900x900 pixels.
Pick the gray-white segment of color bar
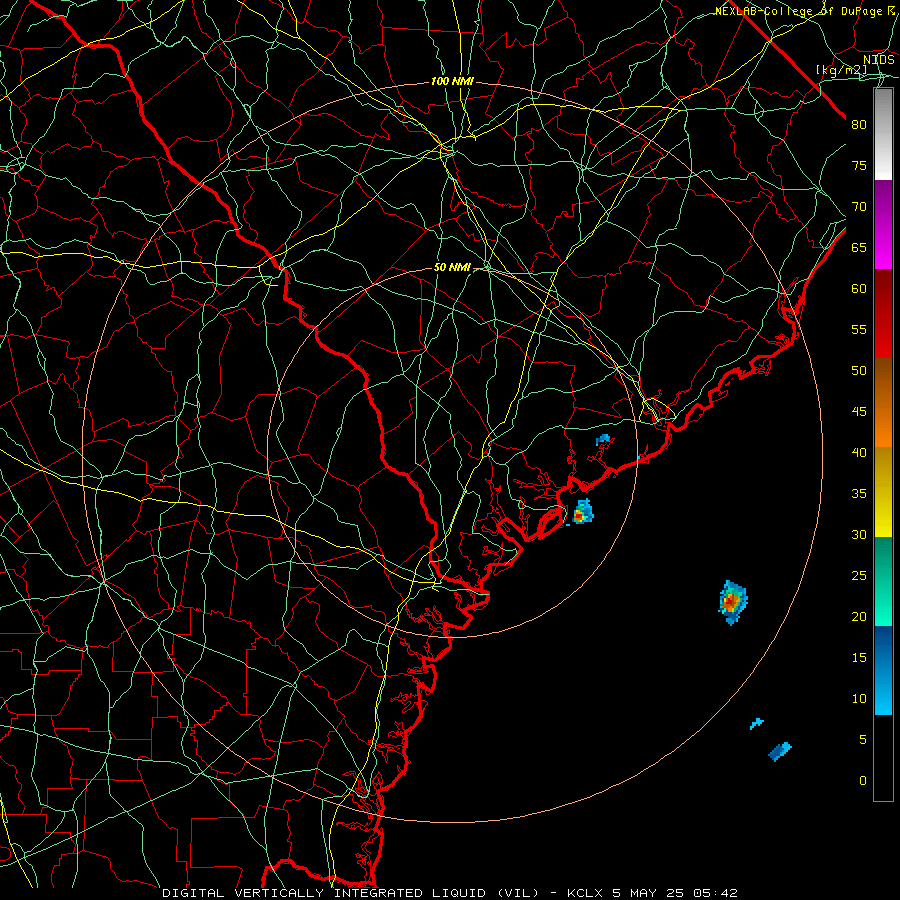pos(883,134)
